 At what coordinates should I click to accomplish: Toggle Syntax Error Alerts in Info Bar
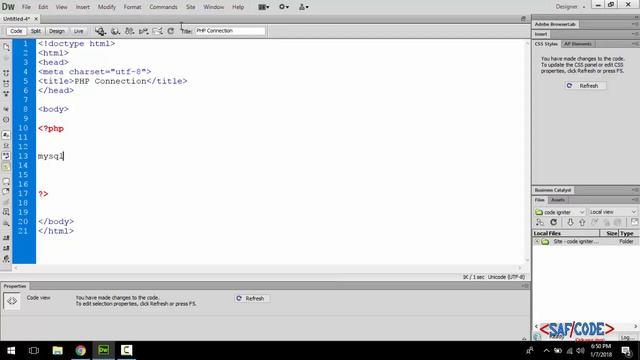6,167
